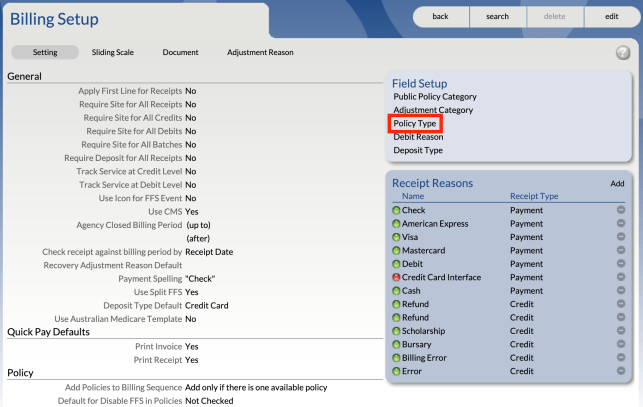
Task: Open Adjustment Category field setup
Action: [433, 110]
